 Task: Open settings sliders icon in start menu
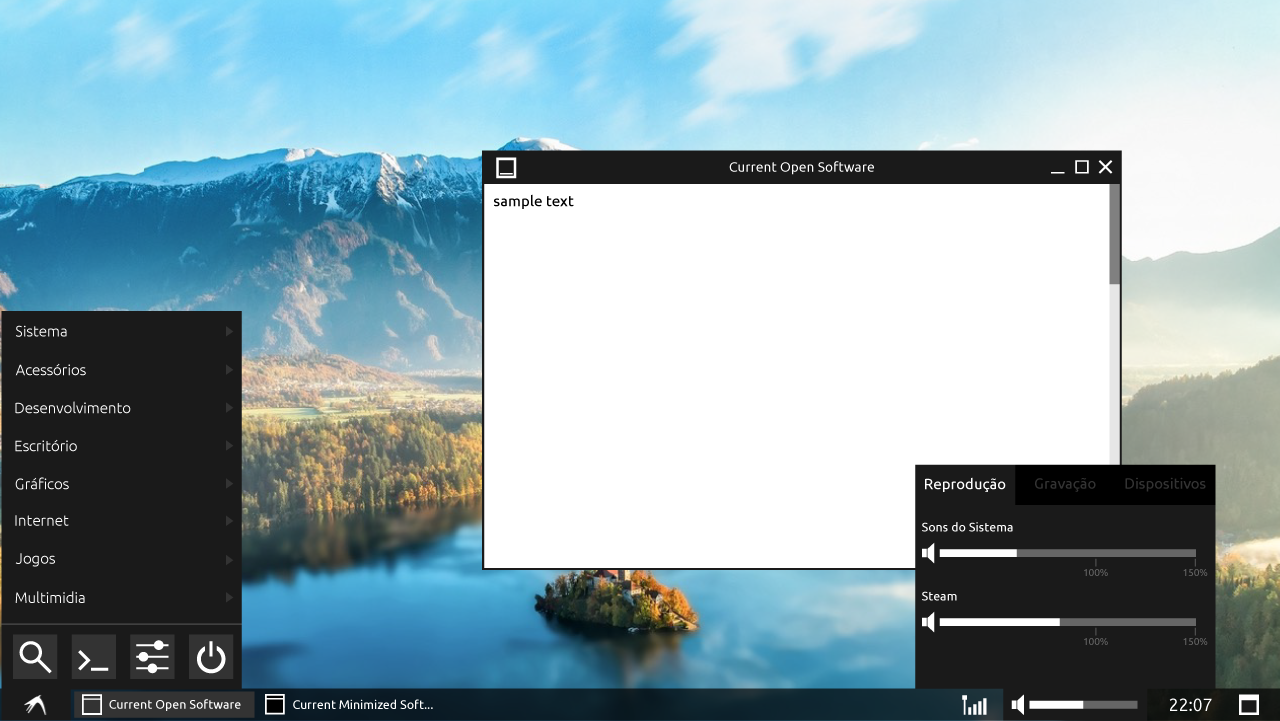click(152, 657)
